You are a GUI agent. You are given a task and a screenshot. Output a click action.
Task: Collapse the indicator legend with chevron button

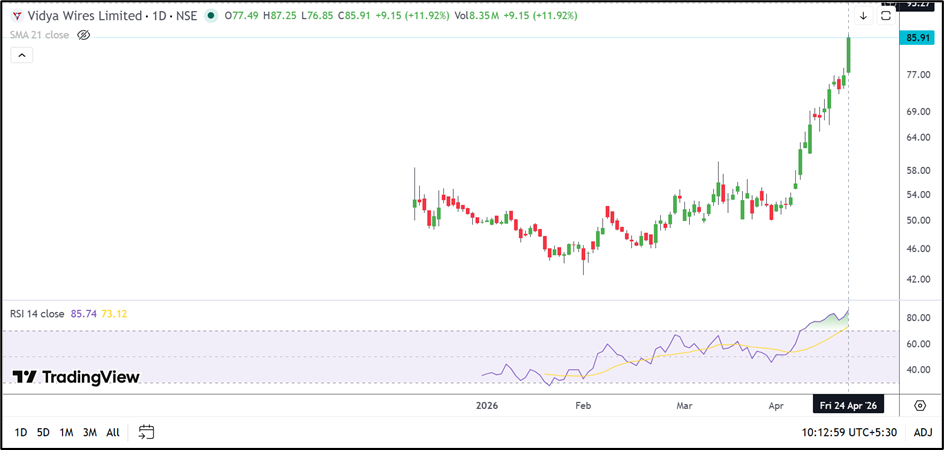coord(22,56)
